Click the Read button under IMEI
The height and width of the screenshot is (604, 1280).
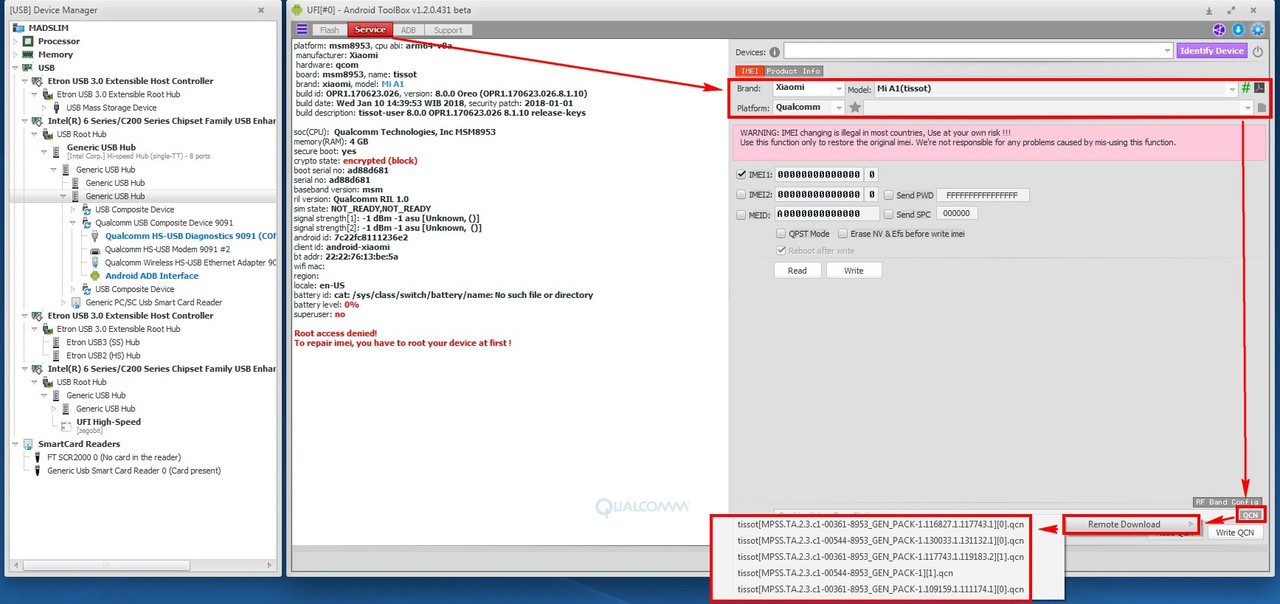[x=797, y=270]
